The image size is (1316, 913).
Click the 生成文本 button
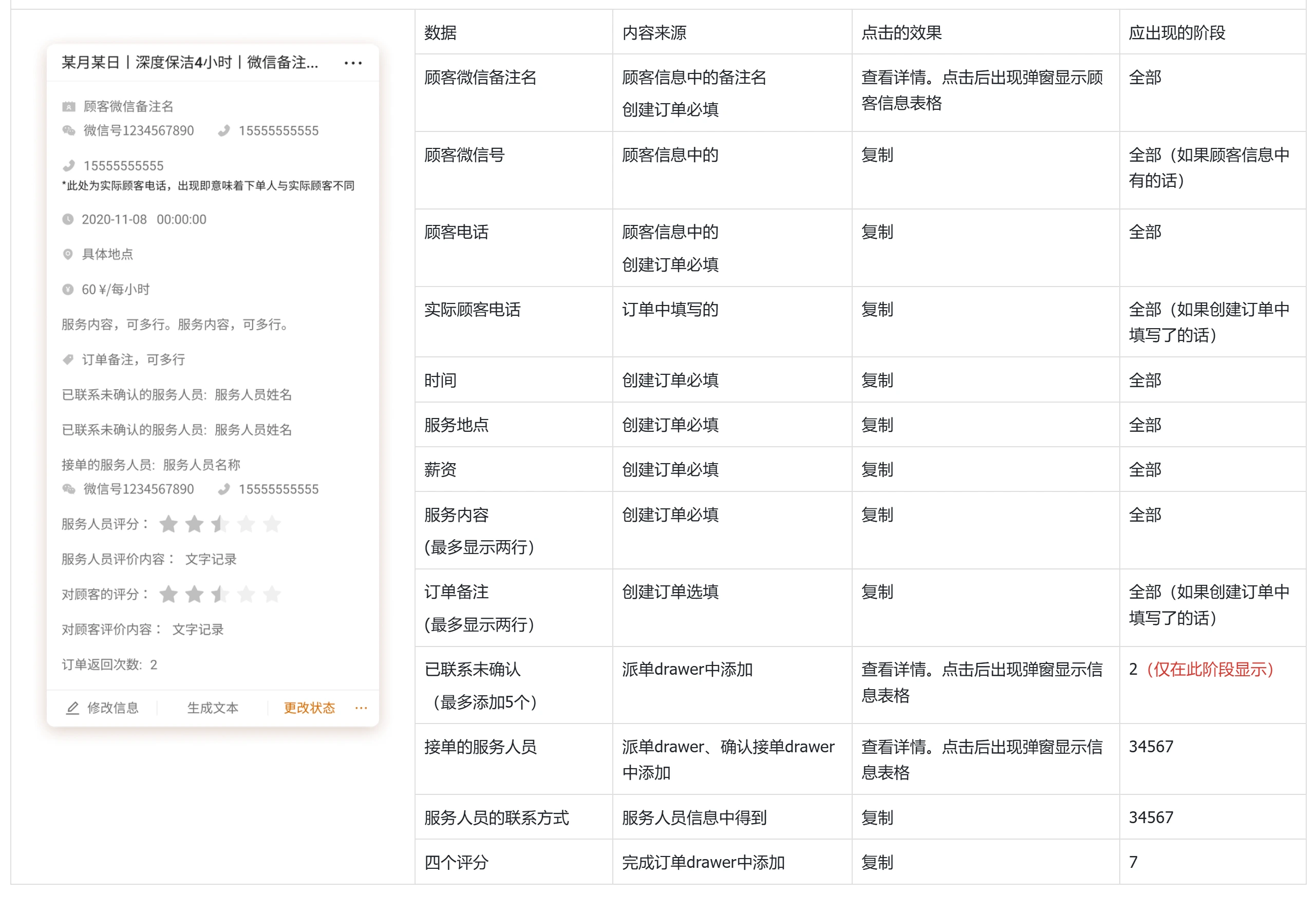click(x=212, y=708)
